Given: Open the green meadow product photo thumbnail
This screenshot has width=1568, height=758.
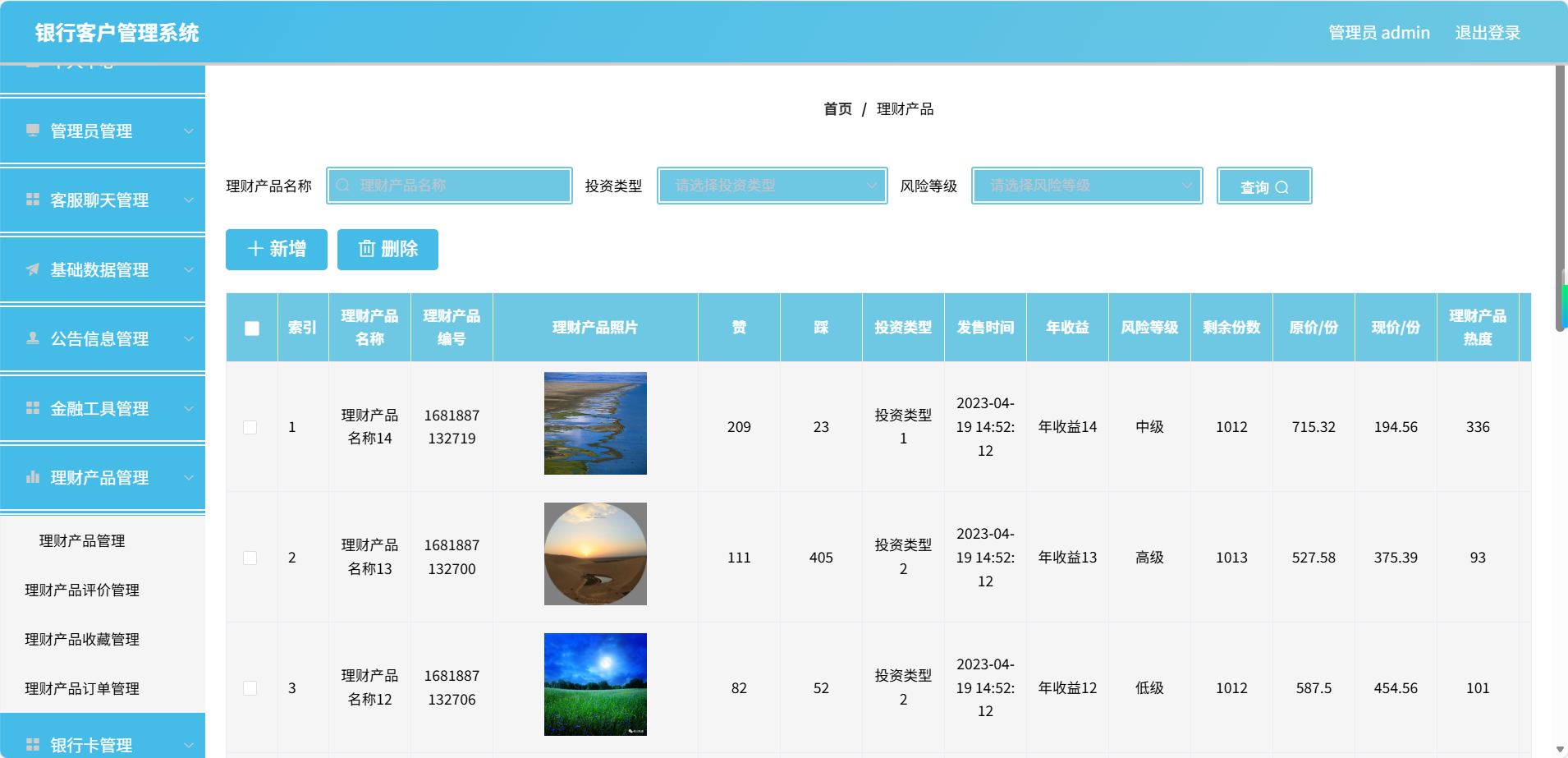Looking at the screenshot, I should point(595,684).
